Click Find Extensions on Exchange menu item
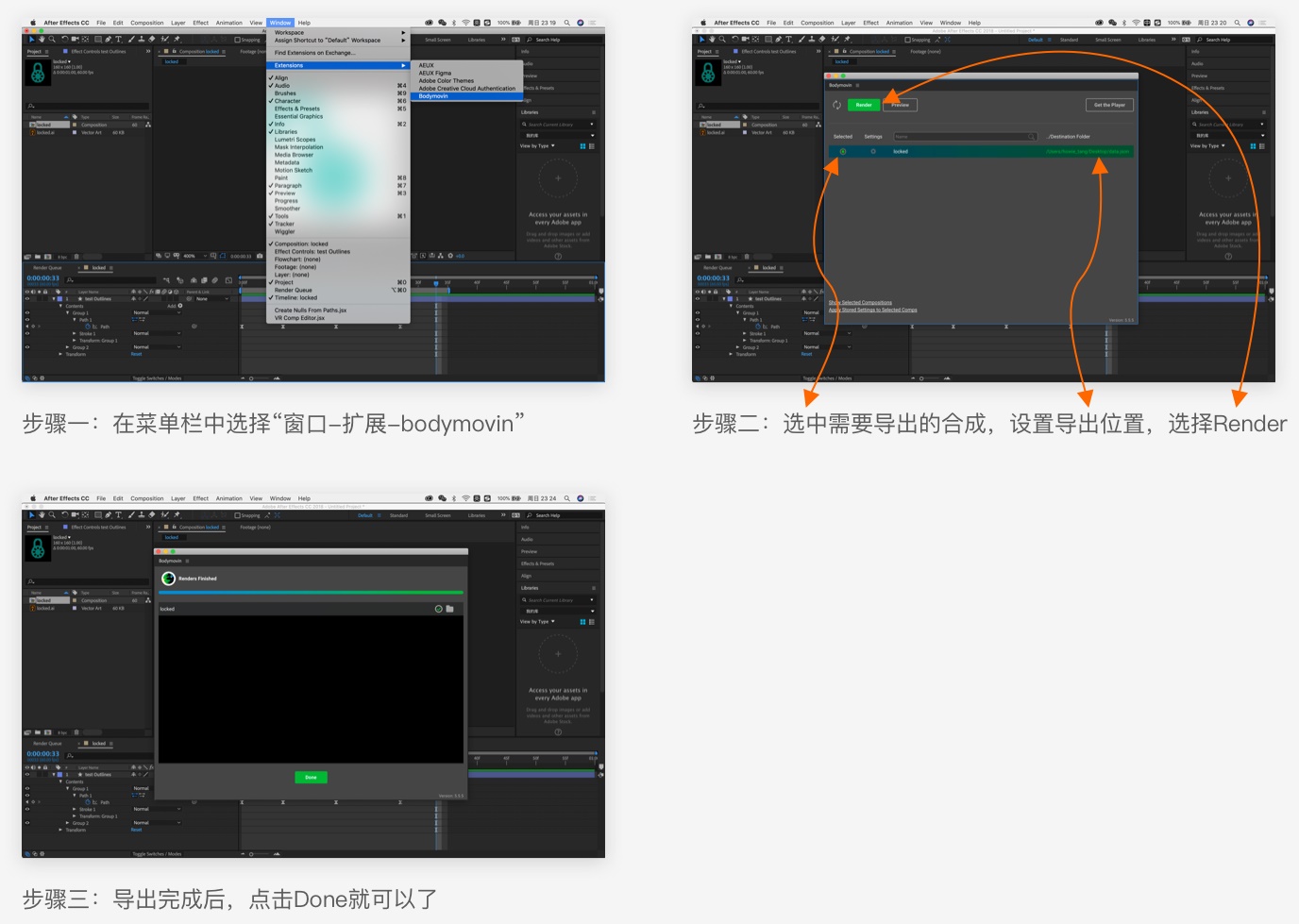1299x924 pixels. 314,53
